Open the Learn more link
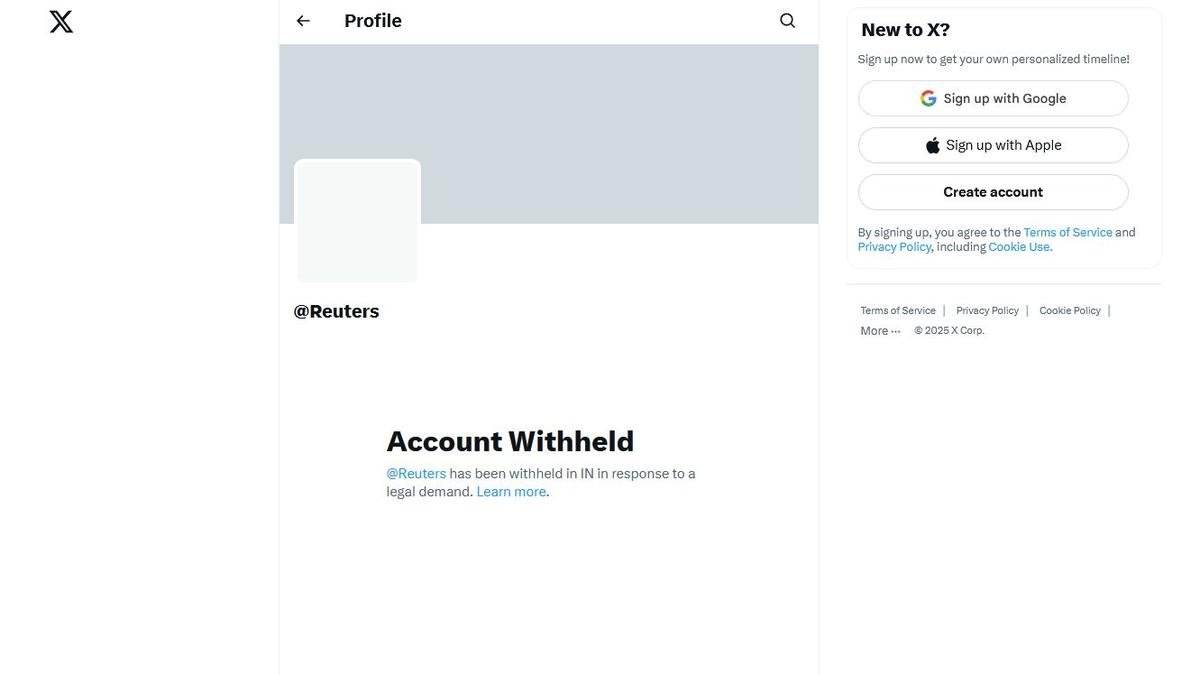Screen dimensions: 1200x675 point(511,492)
